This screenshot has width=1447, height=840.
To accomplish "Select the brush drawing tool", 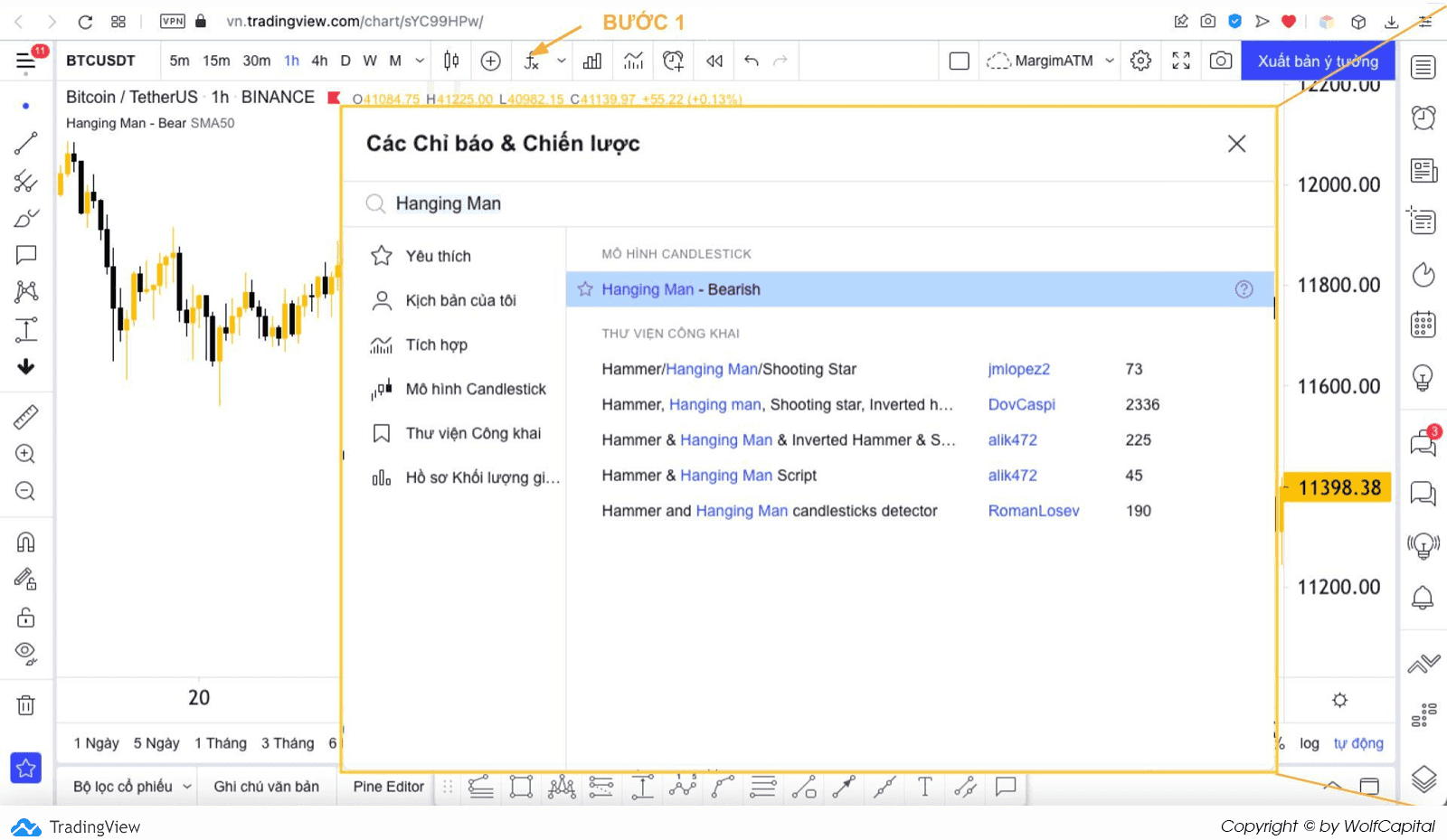I will click(25, 218).
